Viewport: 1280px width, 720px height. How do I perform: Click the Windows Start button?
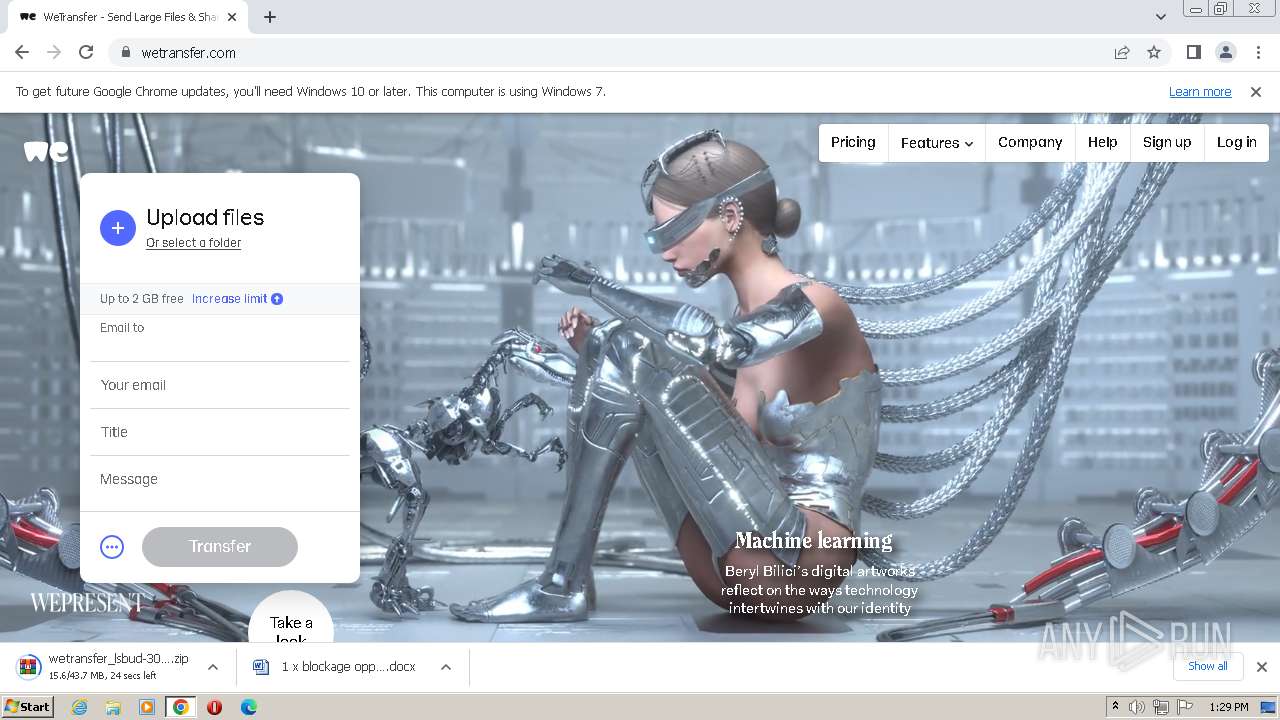click(28, 707)
